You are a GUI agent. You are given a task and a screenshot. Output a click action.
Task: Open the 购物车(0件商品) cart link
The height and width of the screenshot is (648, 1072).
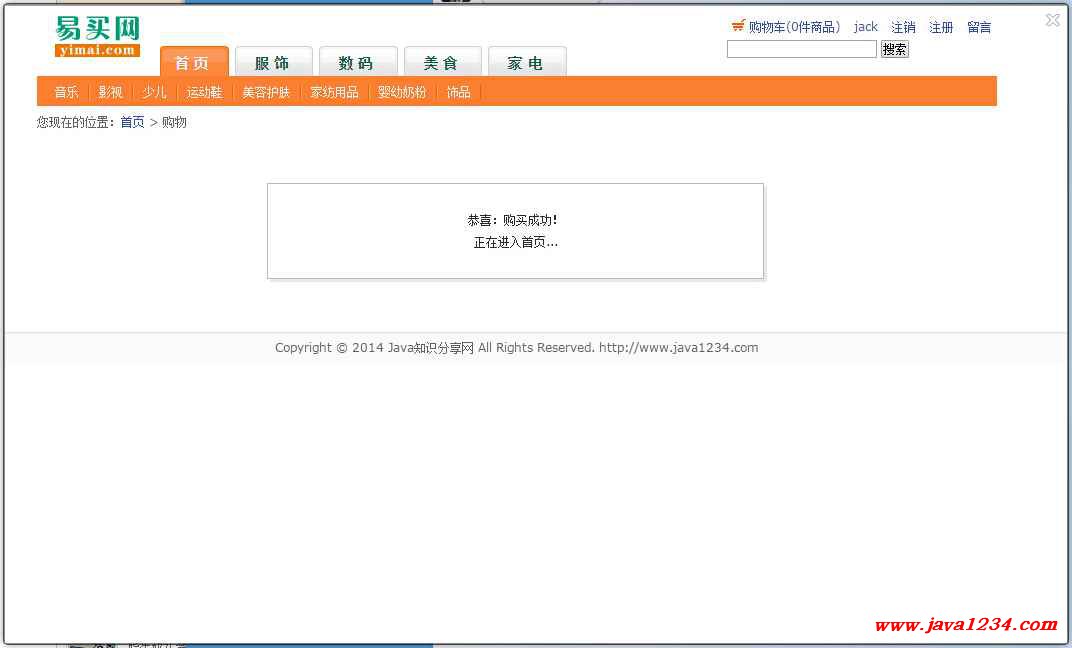(x=794, y=27)
